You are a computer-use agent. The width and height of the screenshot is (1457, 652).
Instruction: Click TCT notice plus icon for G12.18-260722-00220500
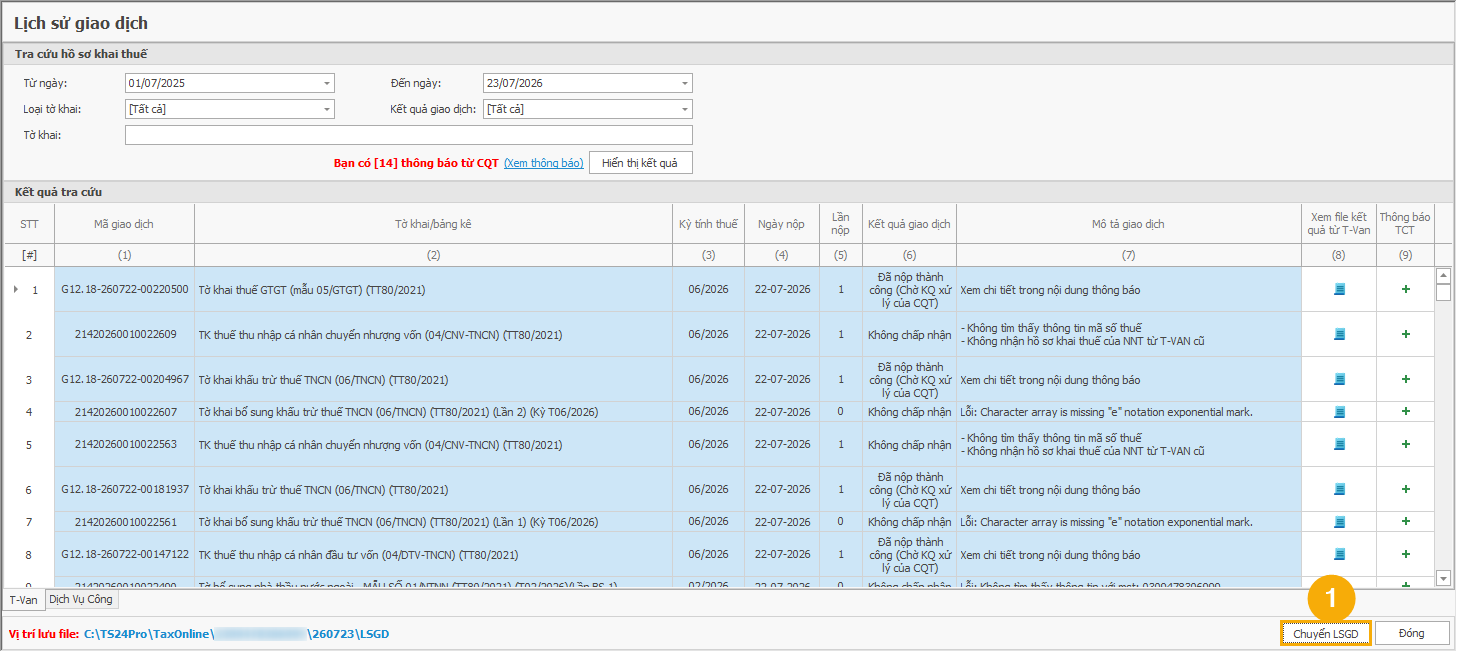(x=1406, y=289)
